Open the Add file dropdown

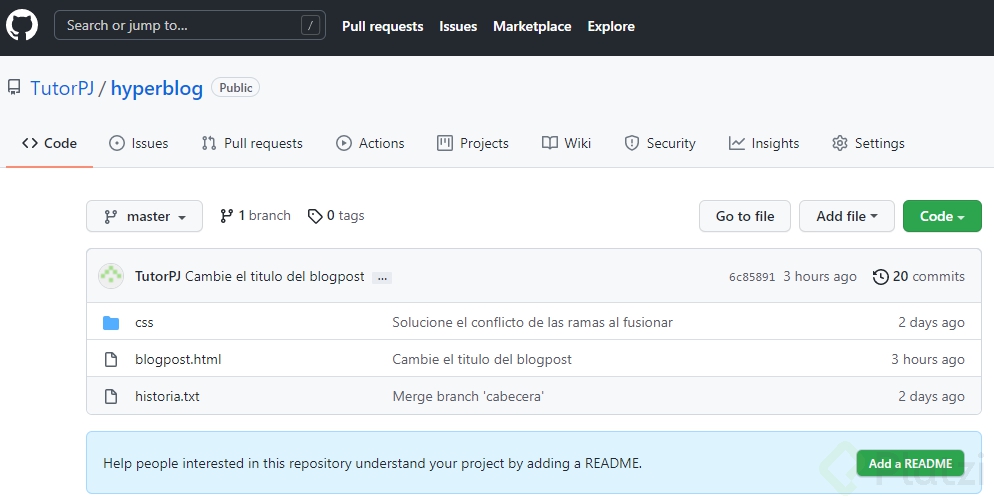[847, 216]
